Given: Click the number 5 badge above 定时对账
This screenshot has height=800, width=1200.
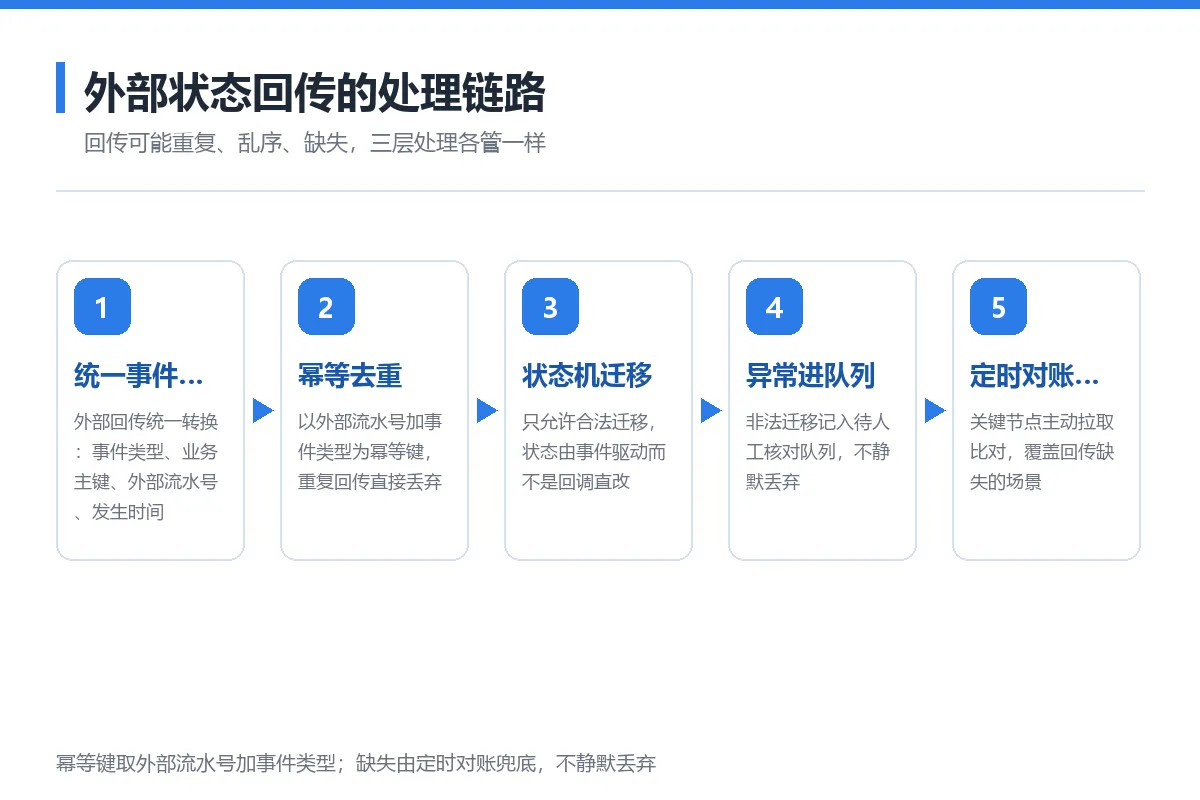Looking at the screenshot, I should coord(998,306).
